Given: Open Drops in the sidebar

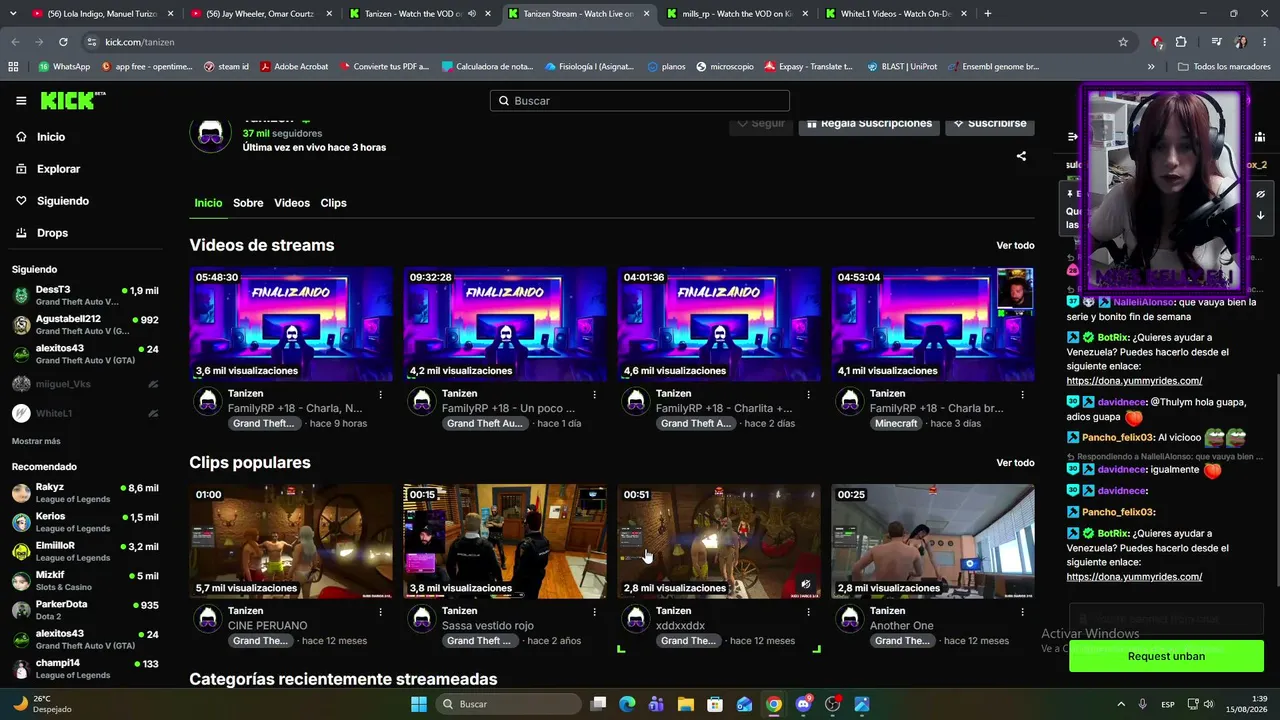Looking at the screenshot, I should click(52, 233).
